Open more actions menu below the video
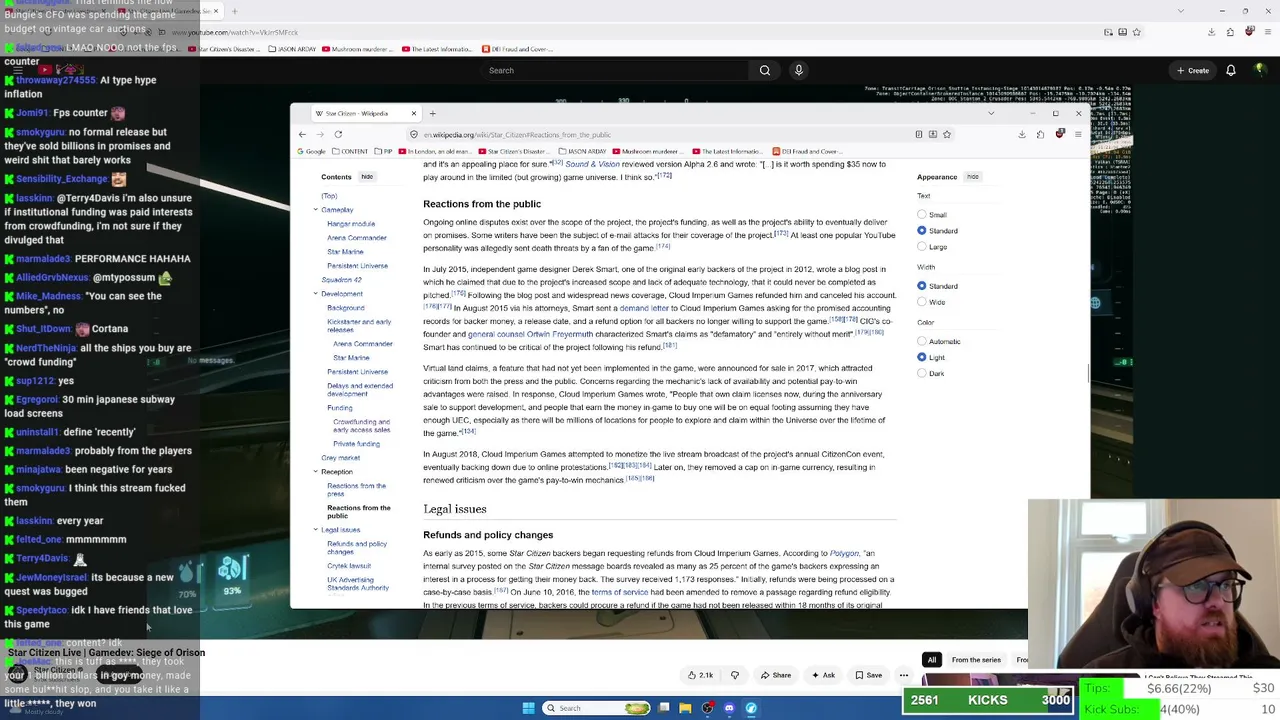Screen dimensions: 1280x720 [903, 675]
